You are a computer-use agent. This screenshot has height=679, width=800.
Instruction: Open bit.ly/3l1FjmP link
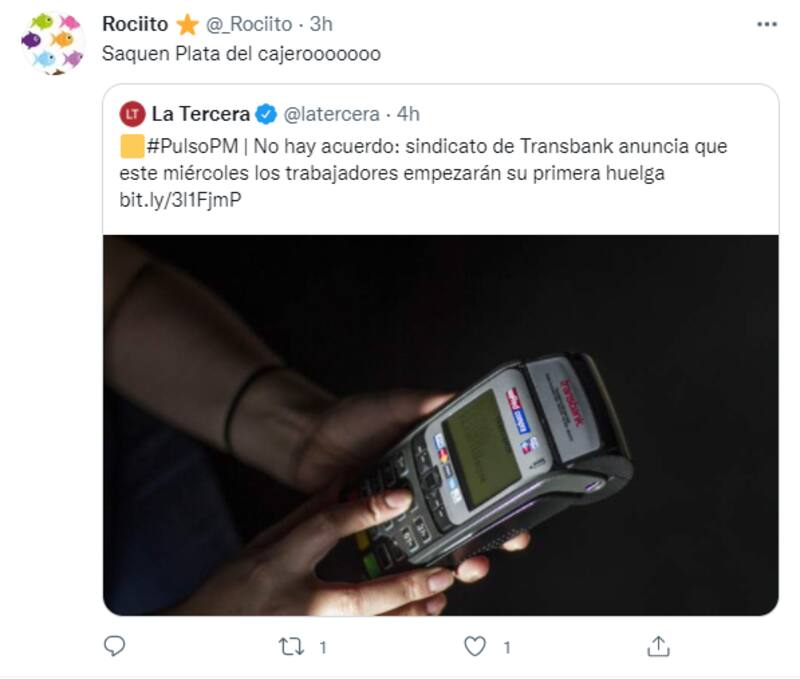tap(180, 199)
